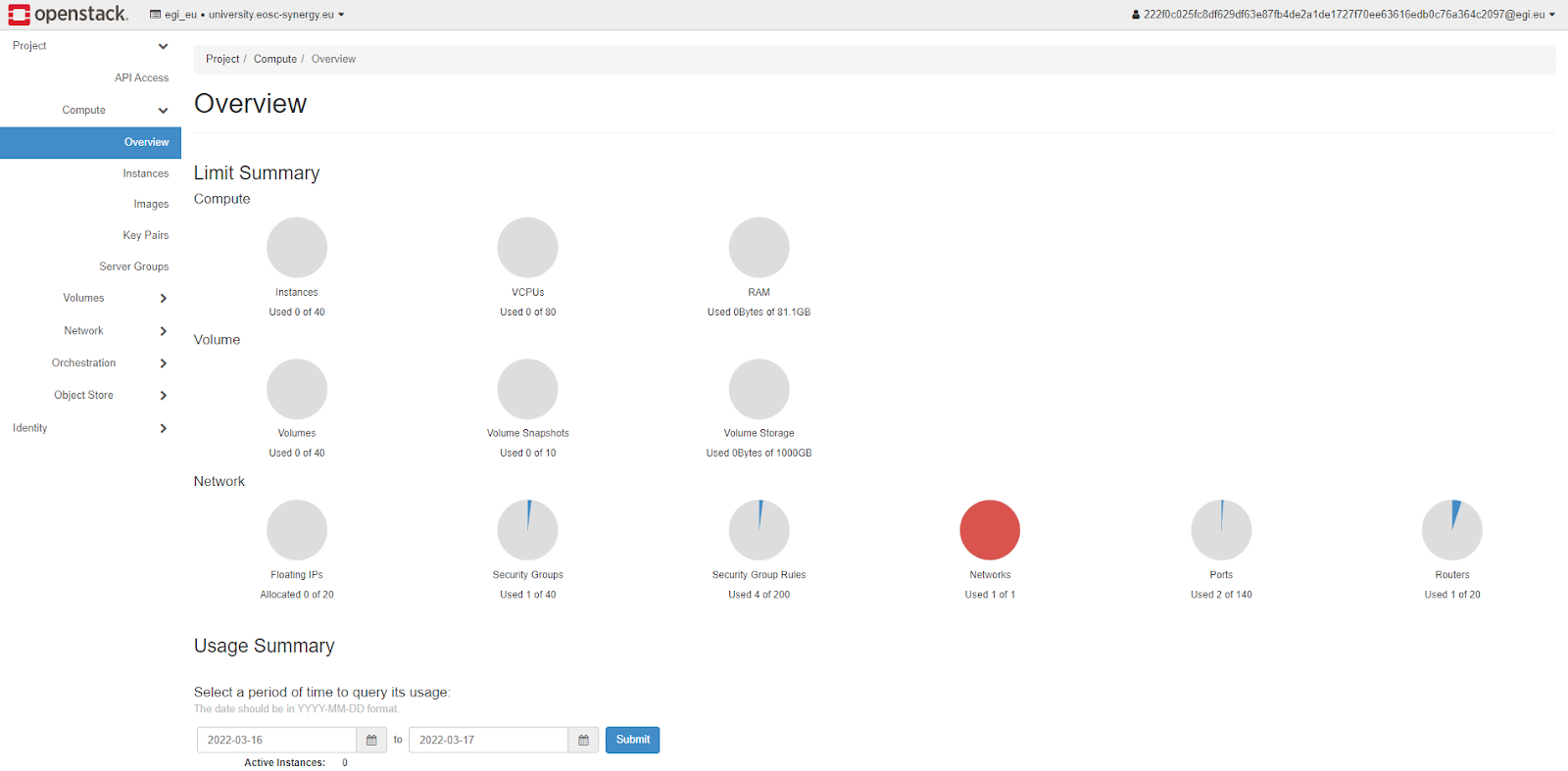Click the Security Group Rules pie chart
Viewport: 1568px width, 771px height.
click(759, 530)
